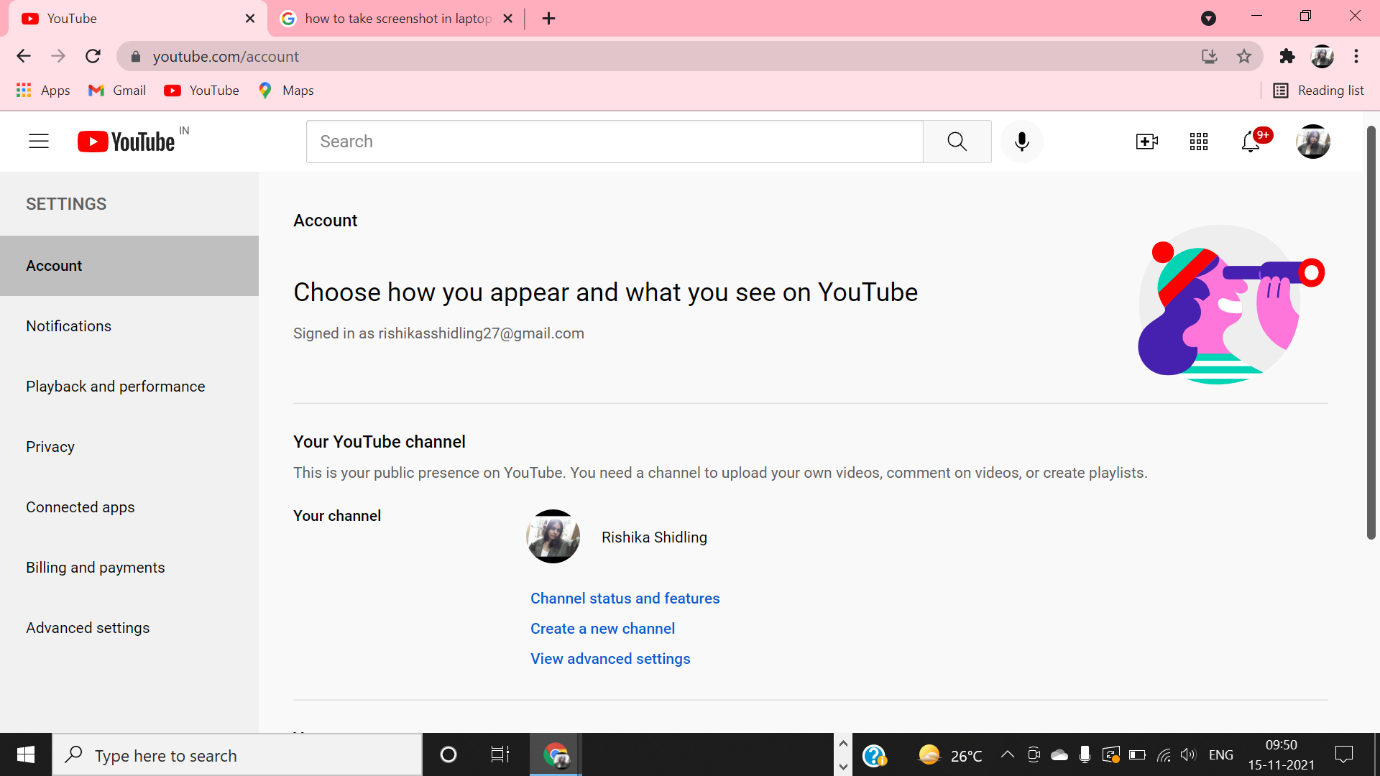Click Create a new channel link
Screen dimensions: 1380x776
coord(603,628)
